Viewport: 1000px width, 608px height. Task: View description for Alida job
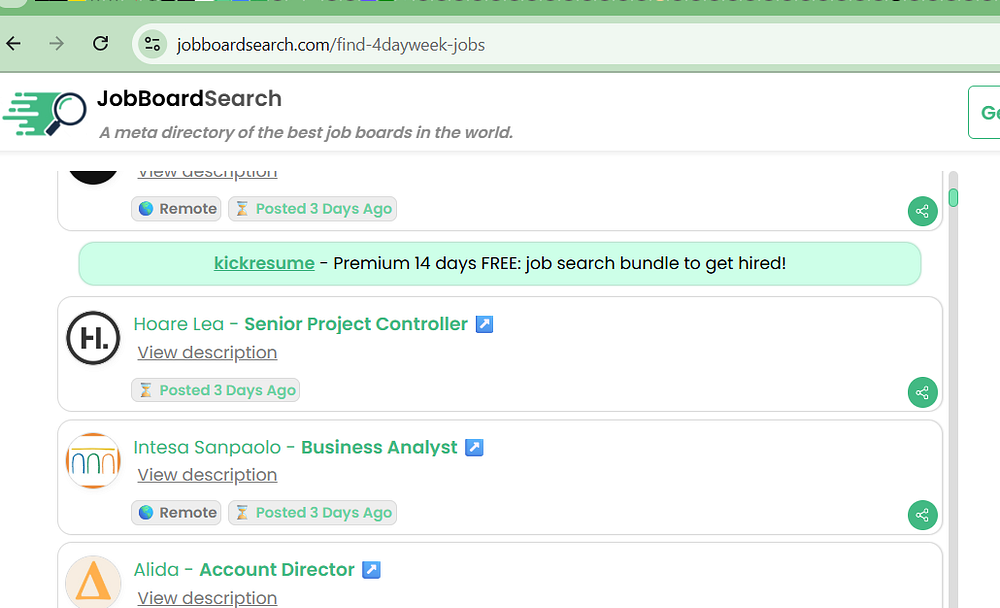(x=207, y=598)
